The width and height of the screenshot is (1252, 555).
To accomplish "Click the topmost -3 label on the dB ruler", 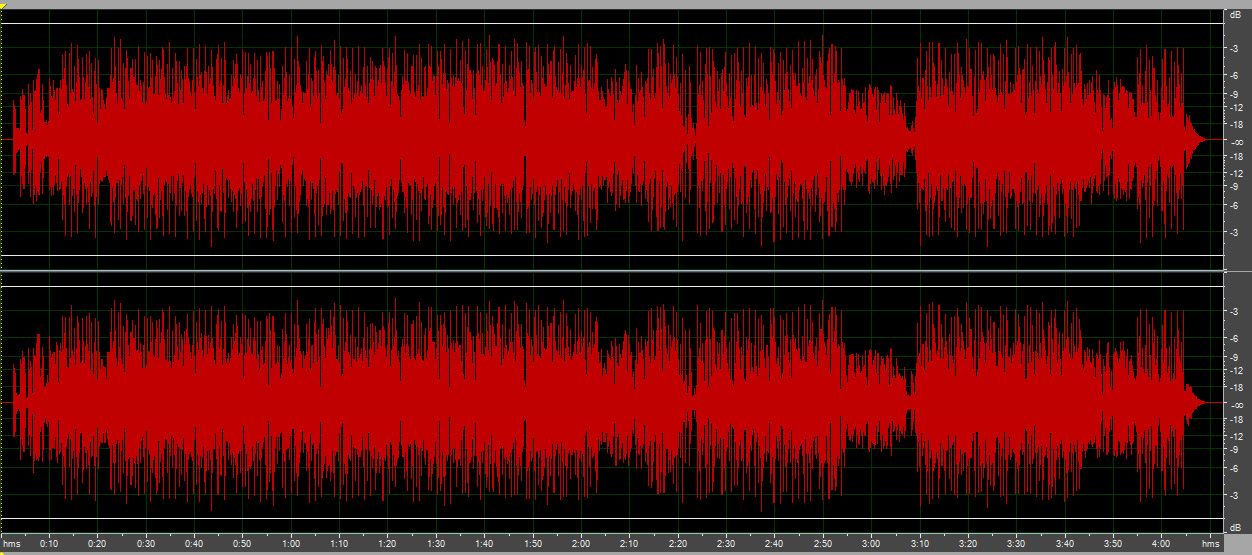I will (x=1236, y=48).
